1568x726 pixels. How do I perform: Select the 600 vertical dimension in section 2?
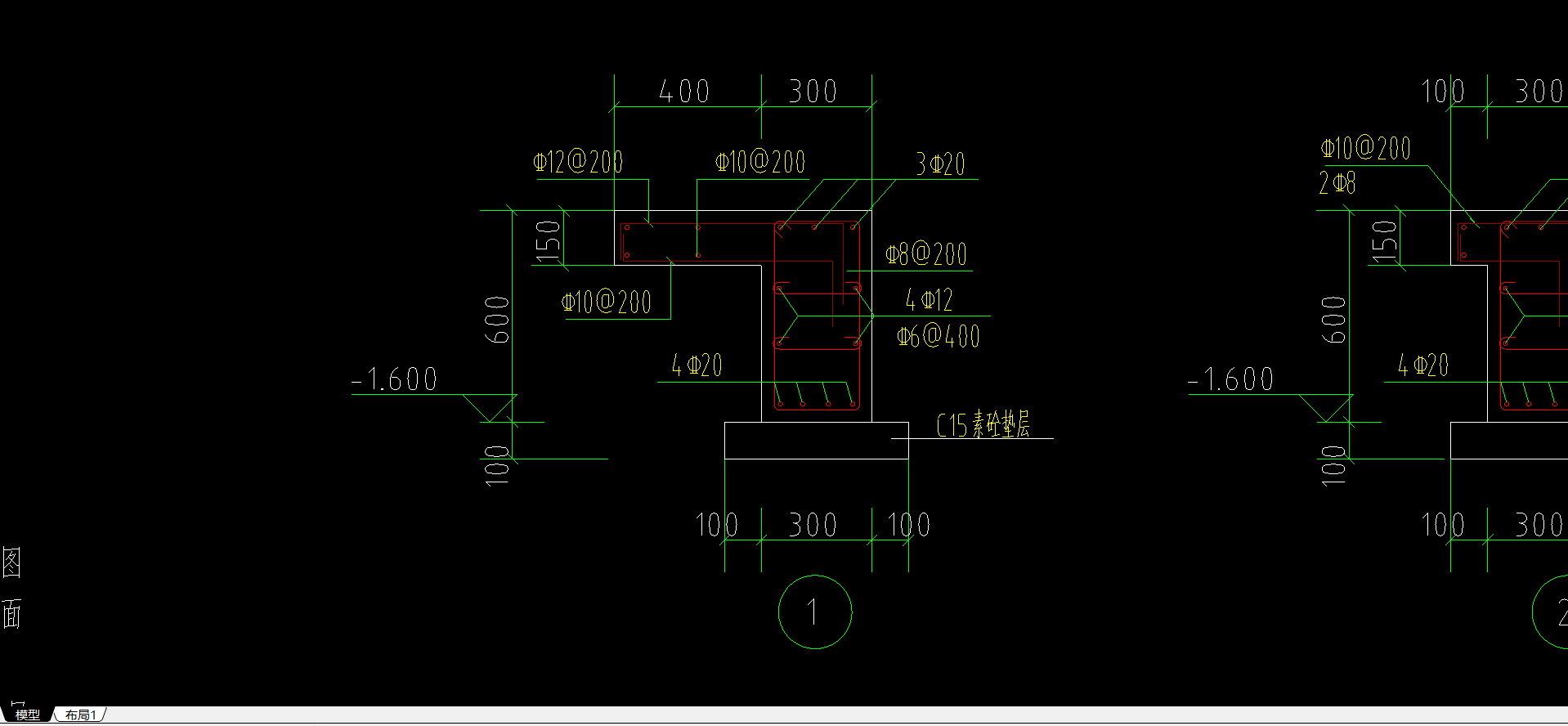1333,320
